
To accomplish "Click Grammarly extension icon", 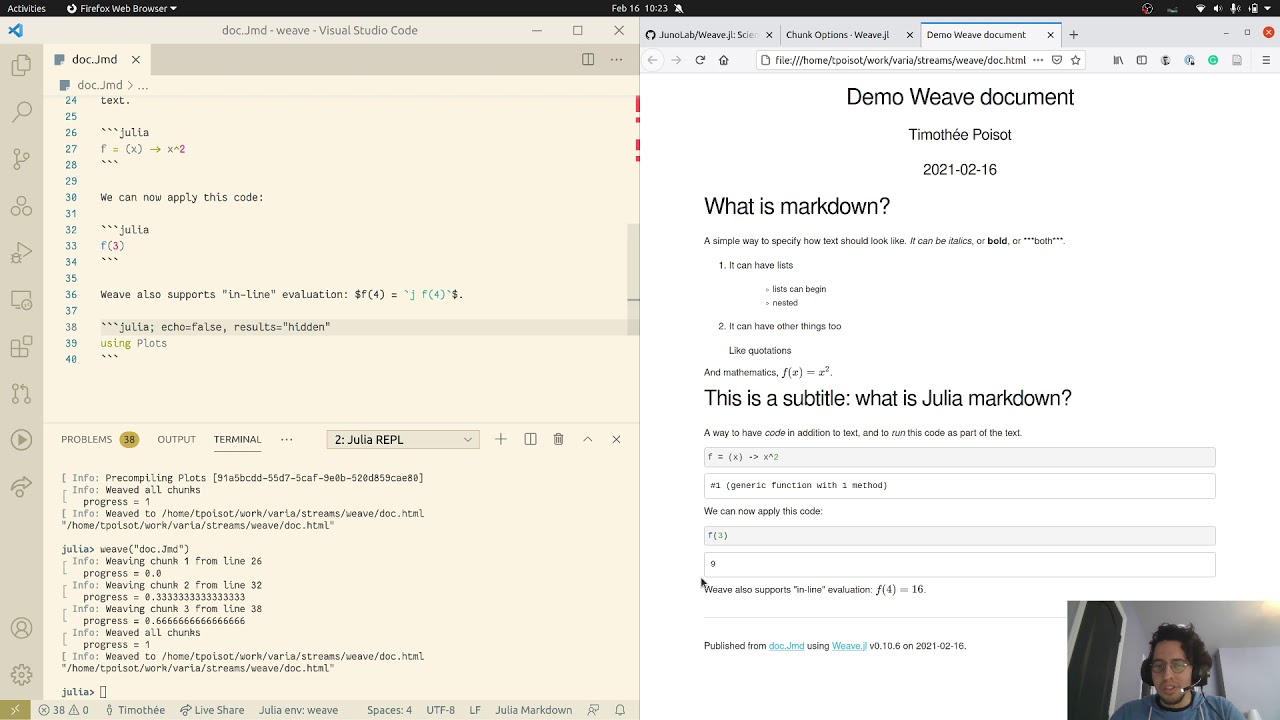I will tap(1213, 60).
